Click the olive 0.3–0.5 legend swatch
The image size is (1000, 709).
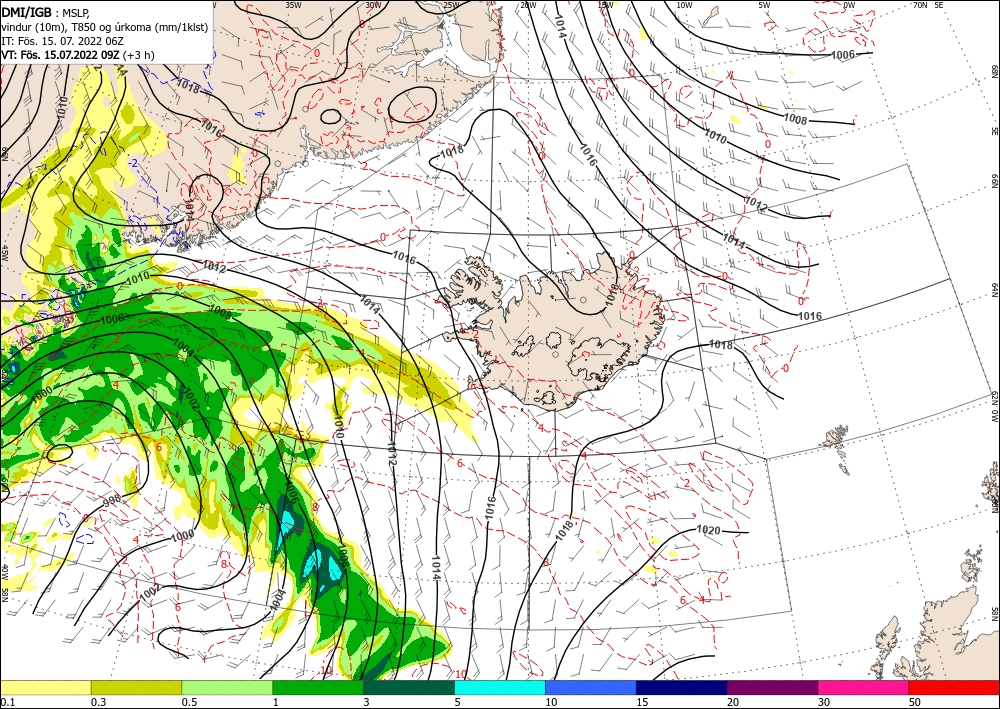tap(136, 687)
